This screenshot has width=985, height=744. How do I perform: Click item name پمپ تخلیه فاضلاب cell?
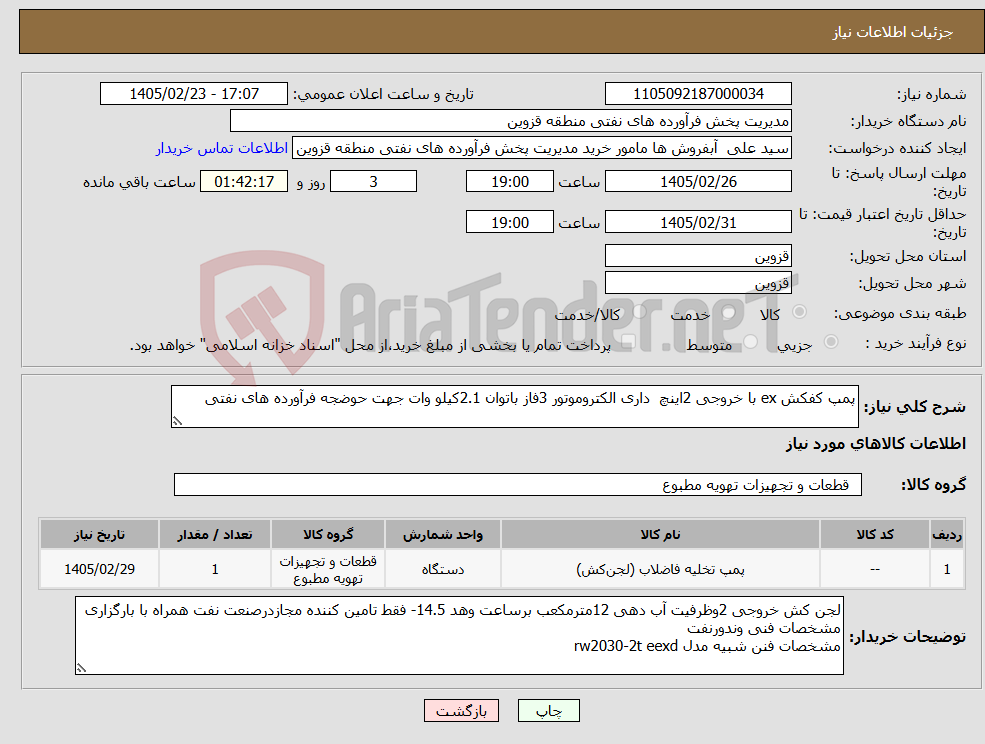(x=660, y=569)
